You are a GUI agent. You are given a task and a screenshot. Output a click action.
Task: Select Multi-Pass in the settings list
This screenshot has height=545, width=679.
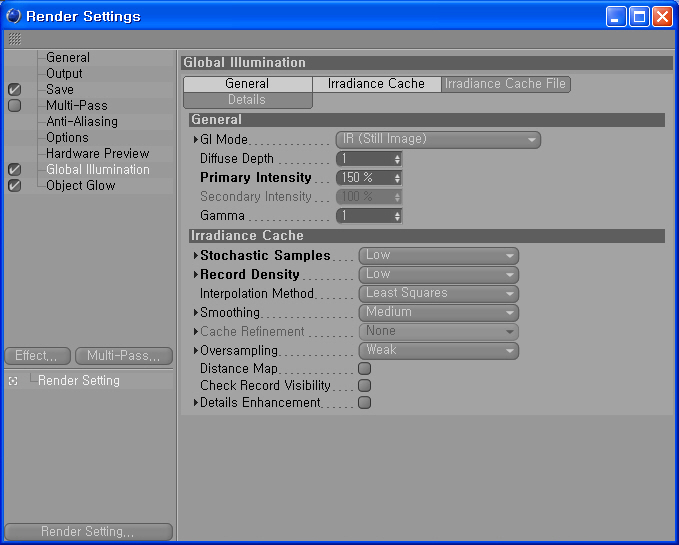77,106
